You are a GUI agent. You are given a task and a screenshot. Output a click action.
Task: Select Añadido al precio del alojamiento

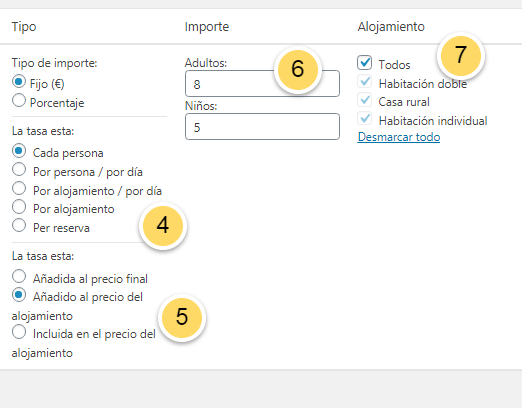tap(19, 295)
